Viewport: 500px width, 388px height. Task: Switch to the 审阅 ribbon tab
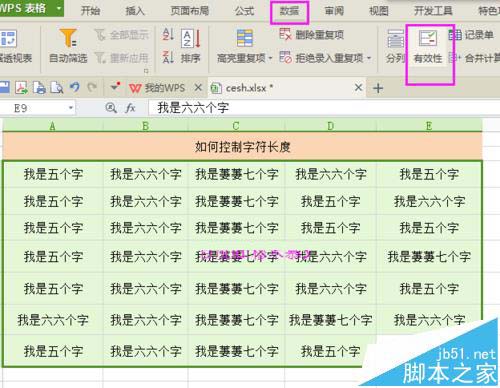click(x=334, y=11)
